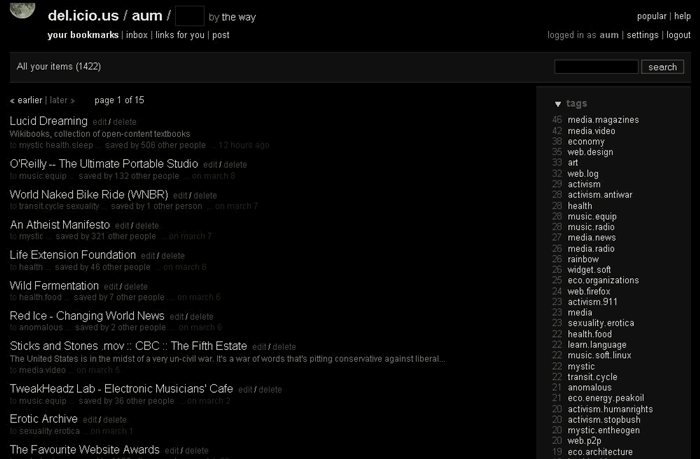Select web.firefox tag
700x459 pixels.
click(x=589, y=291)
